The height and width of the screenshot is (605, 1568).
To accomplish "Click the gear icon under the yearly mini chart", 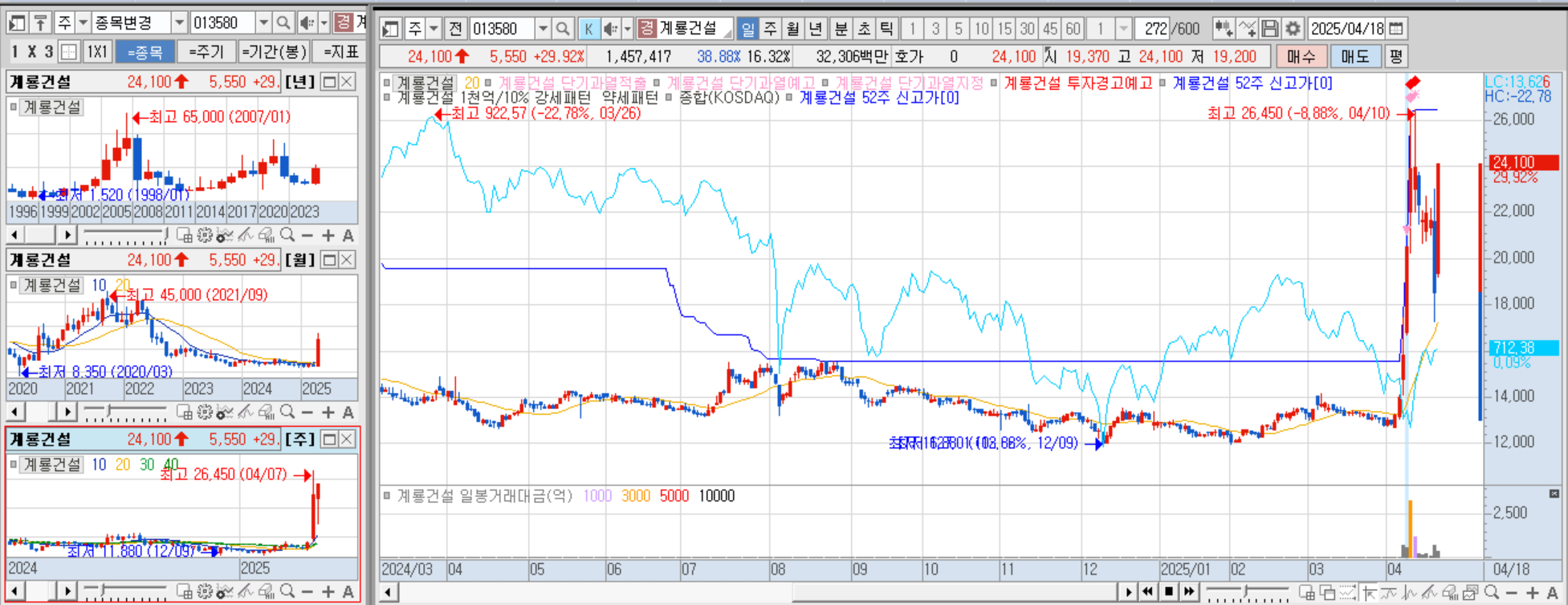I will [205, 235].
